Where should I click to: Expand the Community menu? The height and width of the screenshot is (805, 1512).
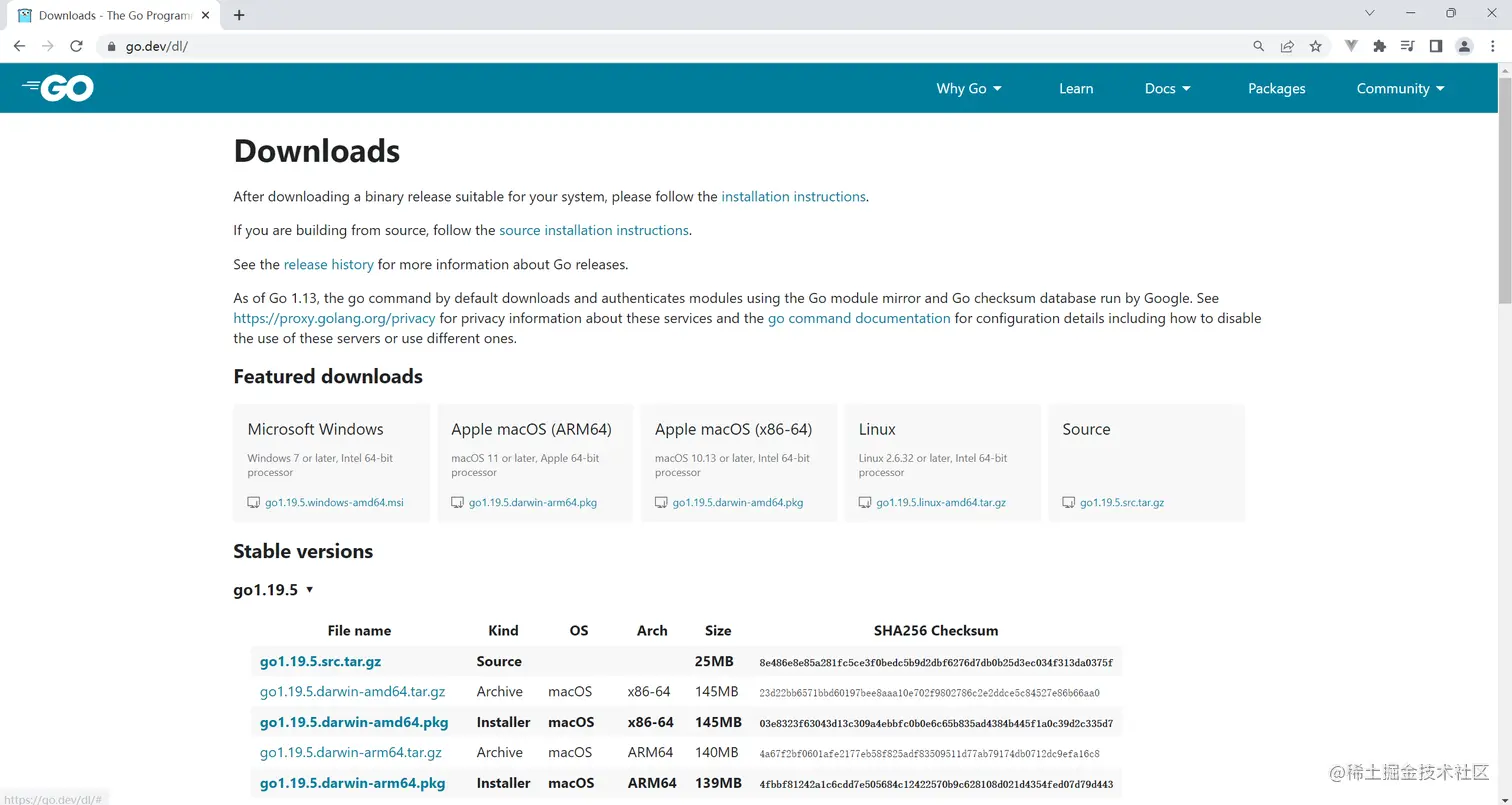pos(1401,88)
